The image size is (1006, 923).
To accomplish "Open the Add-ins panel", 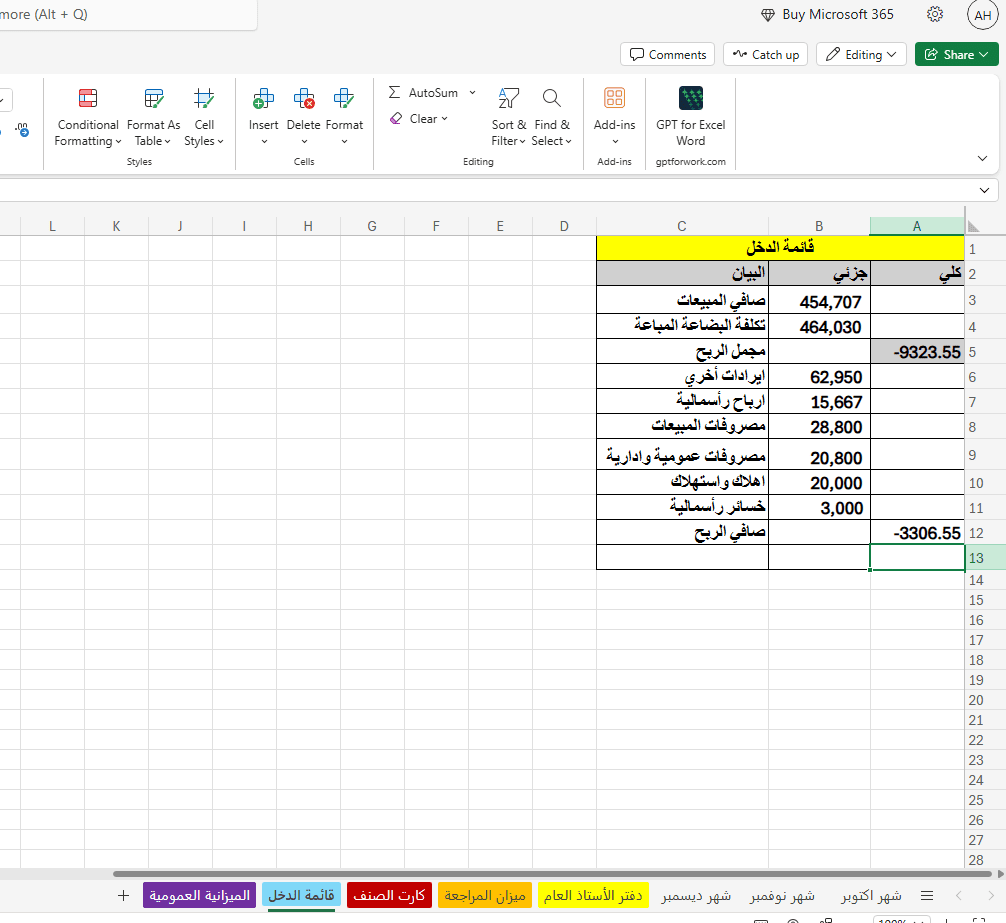I will (x=614, y=117).
